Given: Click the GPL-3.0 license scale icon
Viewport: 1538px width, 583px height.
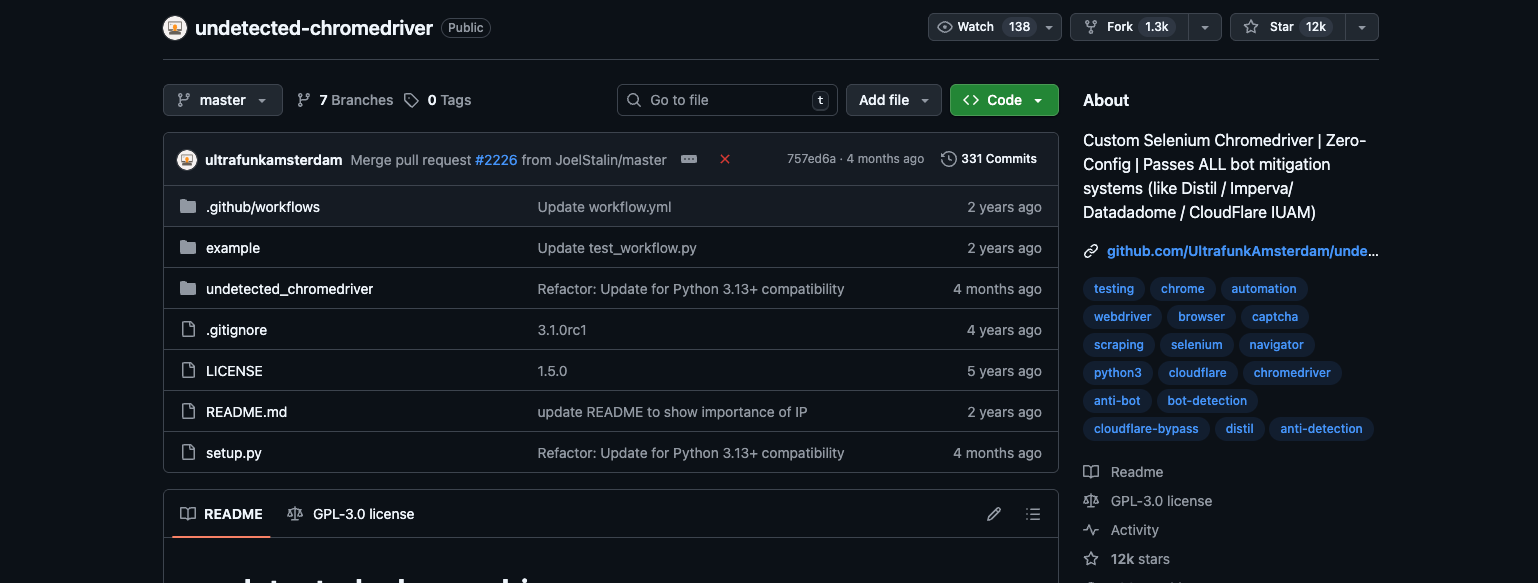Looking at the screenshot, I should click(x=1090, y=500).
